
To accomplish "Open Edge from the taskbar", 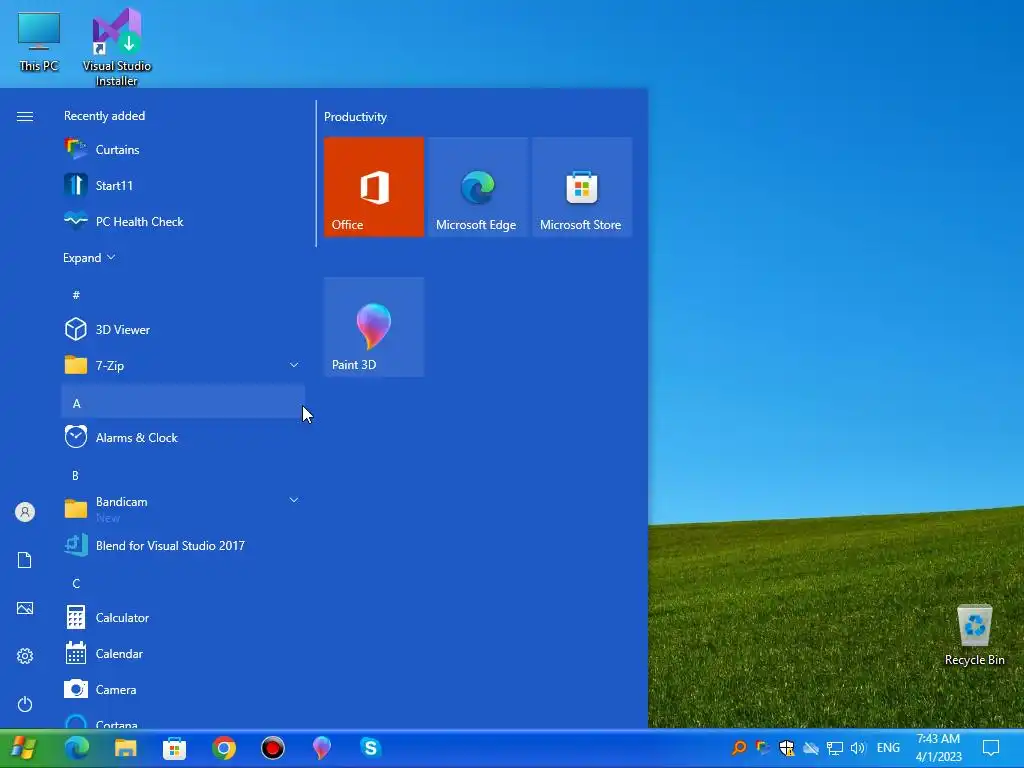I will pyautogui.click(x=77, y=748).
